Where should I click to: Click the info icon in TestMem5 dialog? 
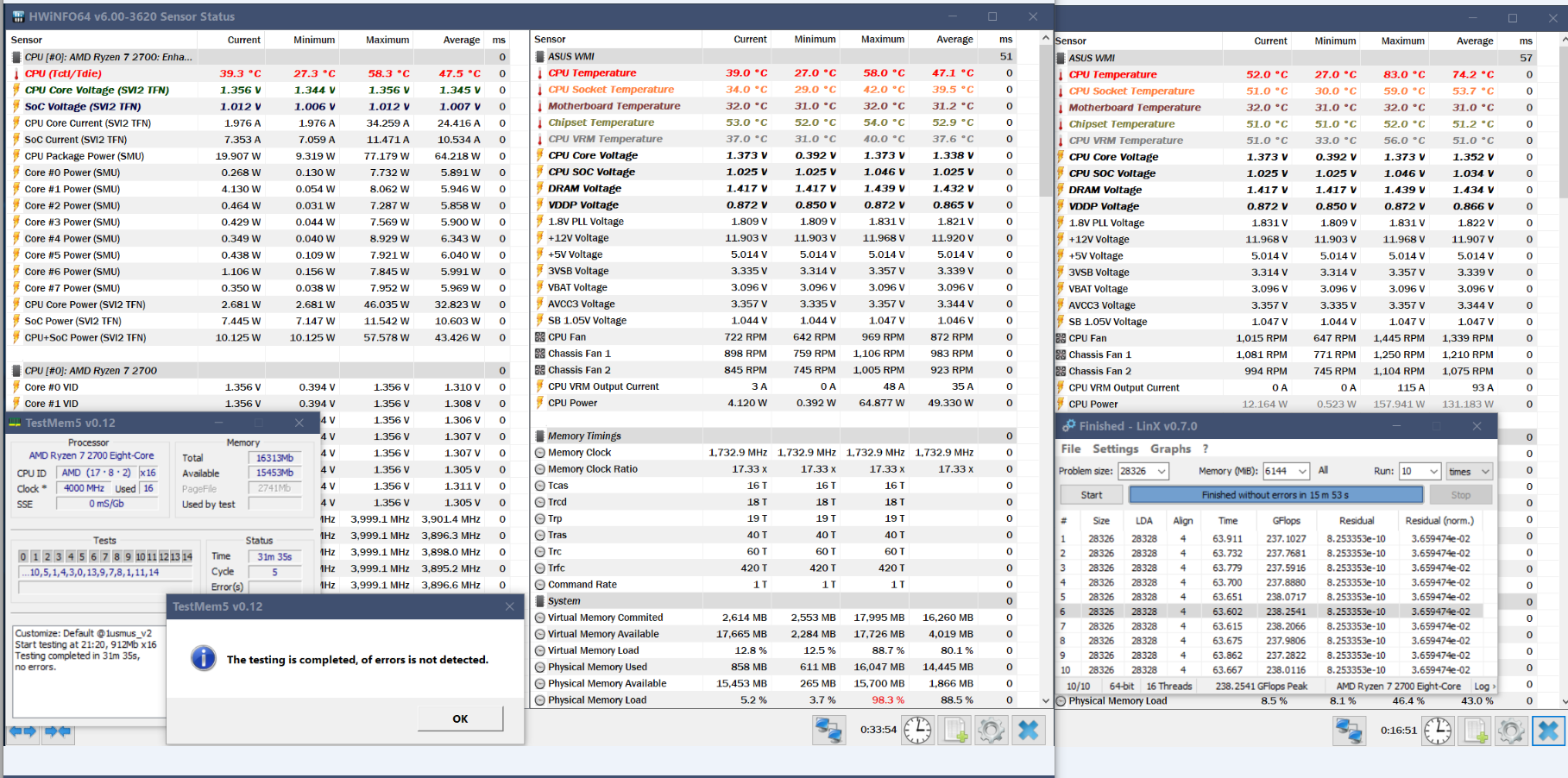pyautogui.click(x=204, y=659)
